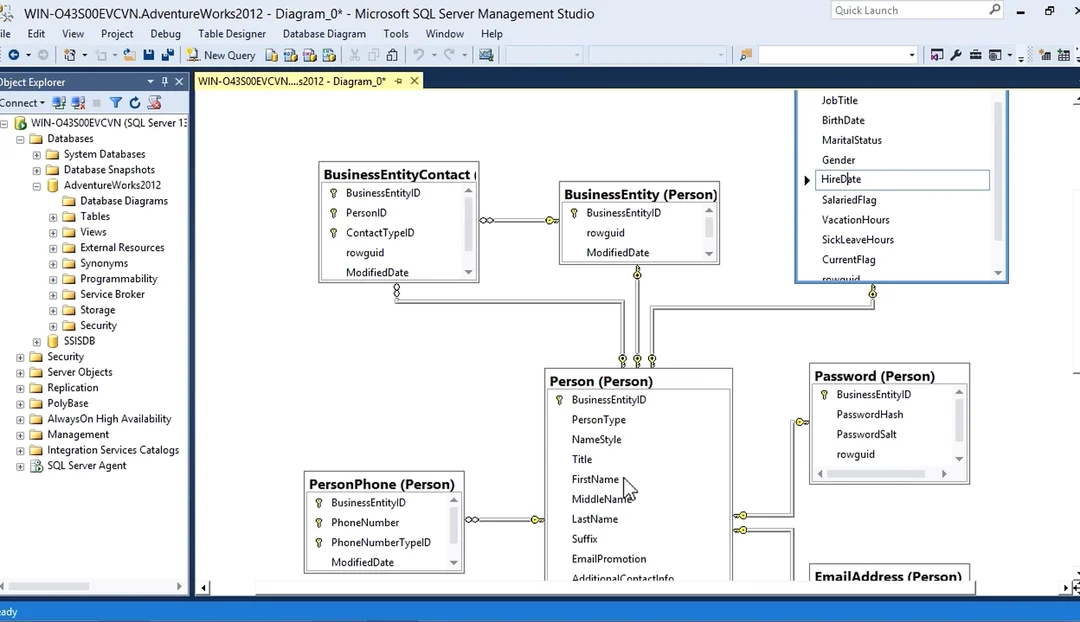This screenshot has width=1080, height=622.
Task: Click the New Table diagram toolbar icon
Action: click(x=1044, y=55)
